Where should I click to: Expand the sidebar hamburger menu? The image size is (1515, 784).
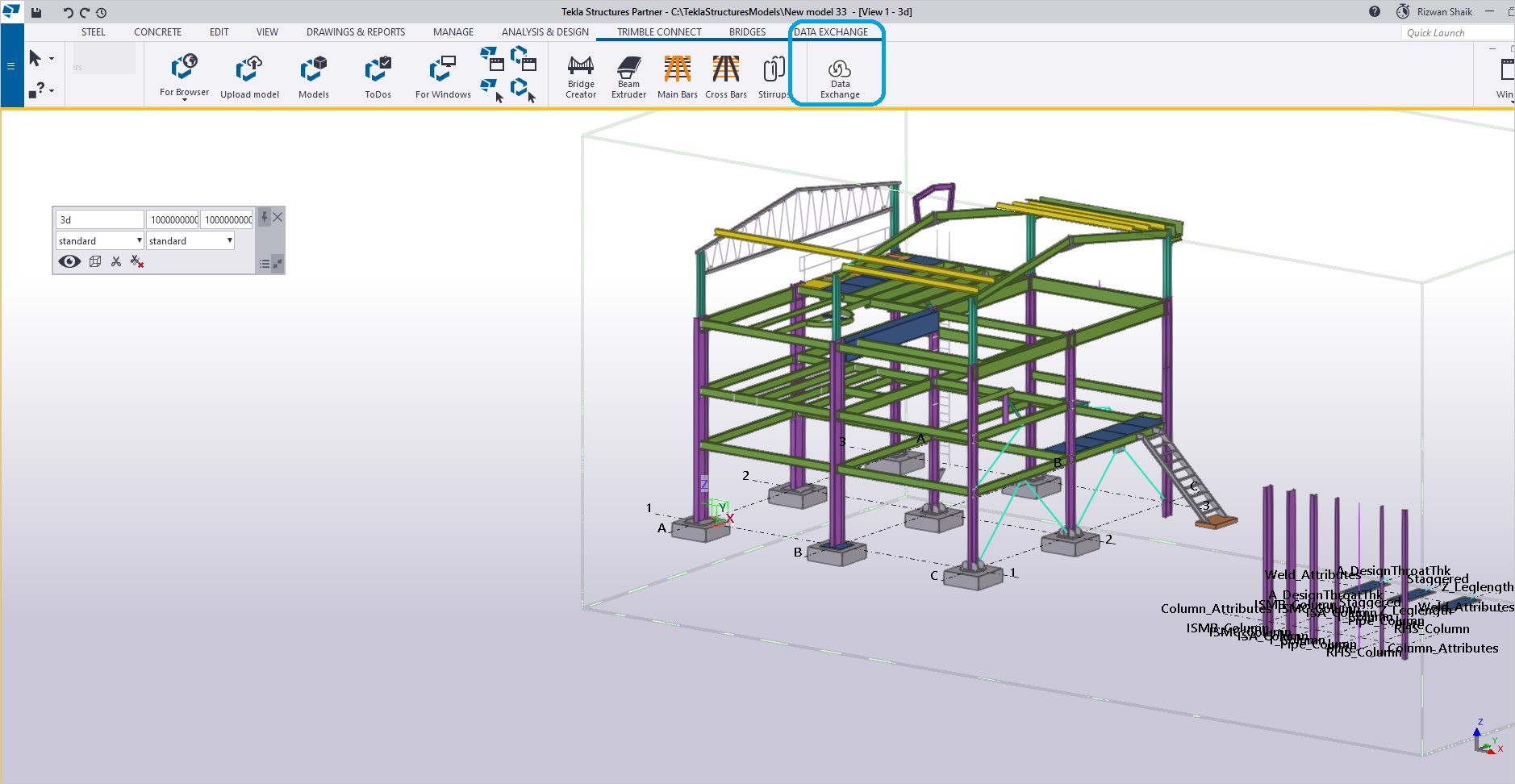[10, 65]
